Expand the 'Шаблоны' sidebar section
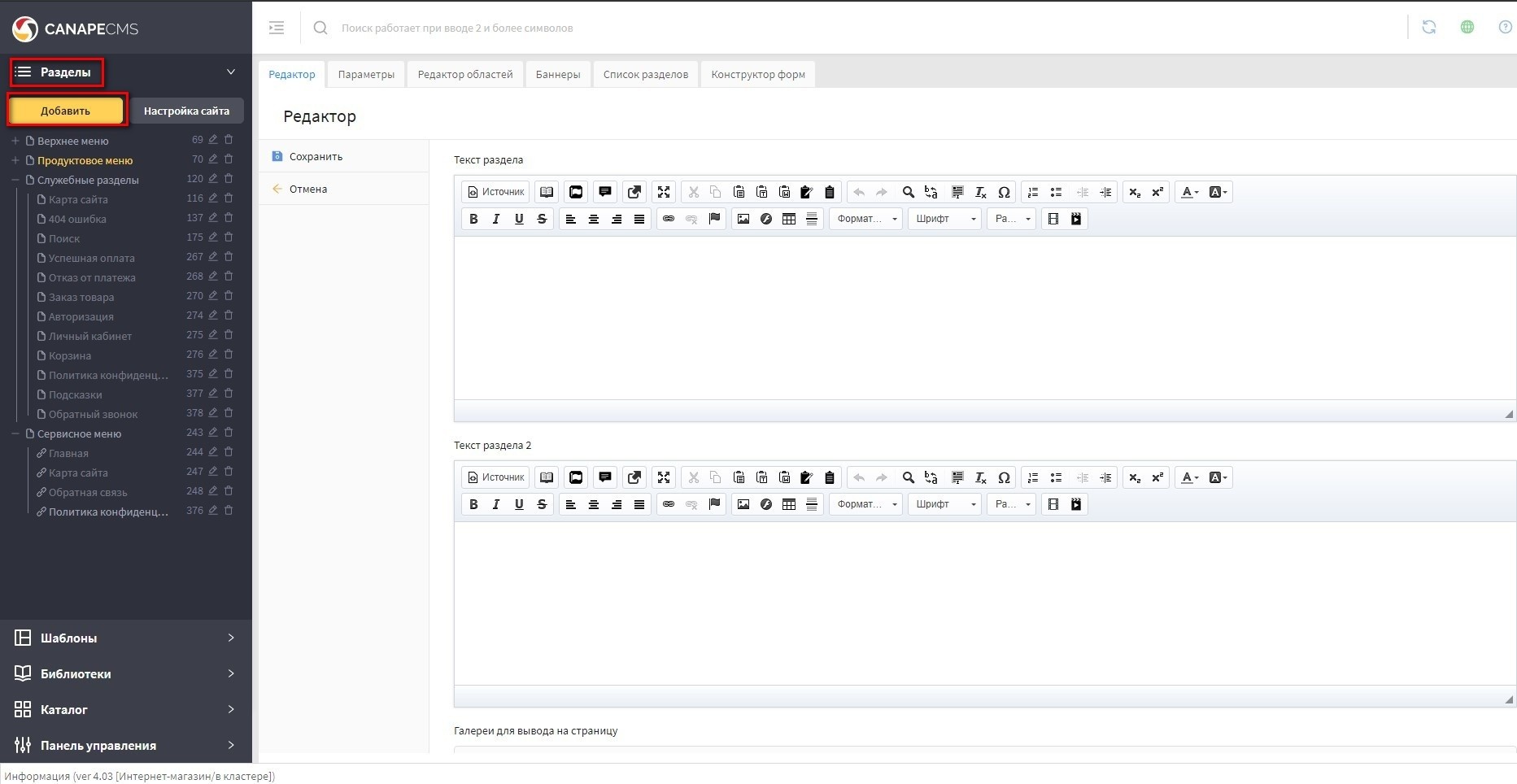This screenshot has width=1517, height=784. pos(125,638)
